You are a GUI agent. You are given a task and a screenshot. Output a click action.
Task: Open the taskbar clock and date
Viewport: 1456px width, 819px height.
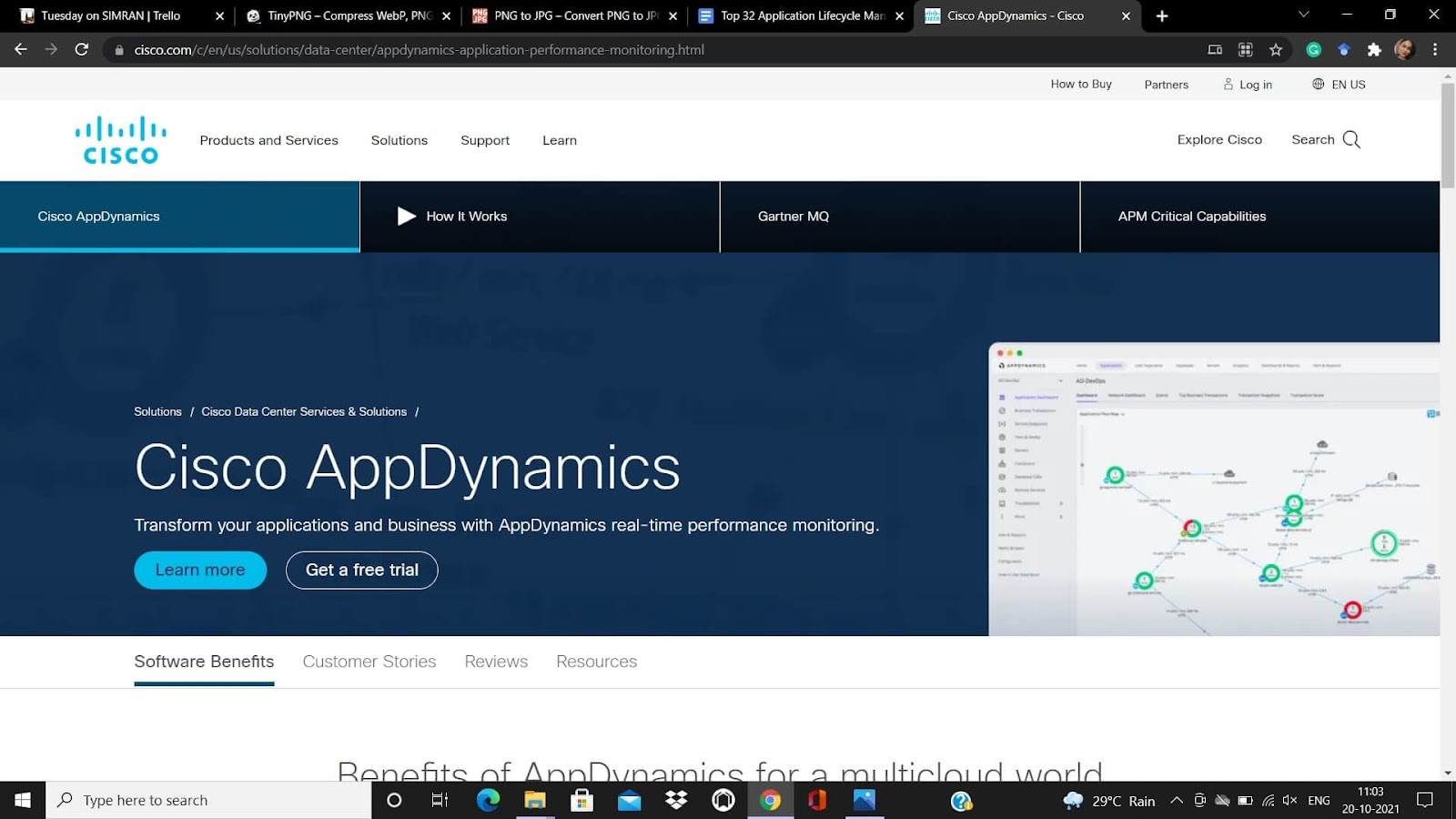pos(1370,800)
